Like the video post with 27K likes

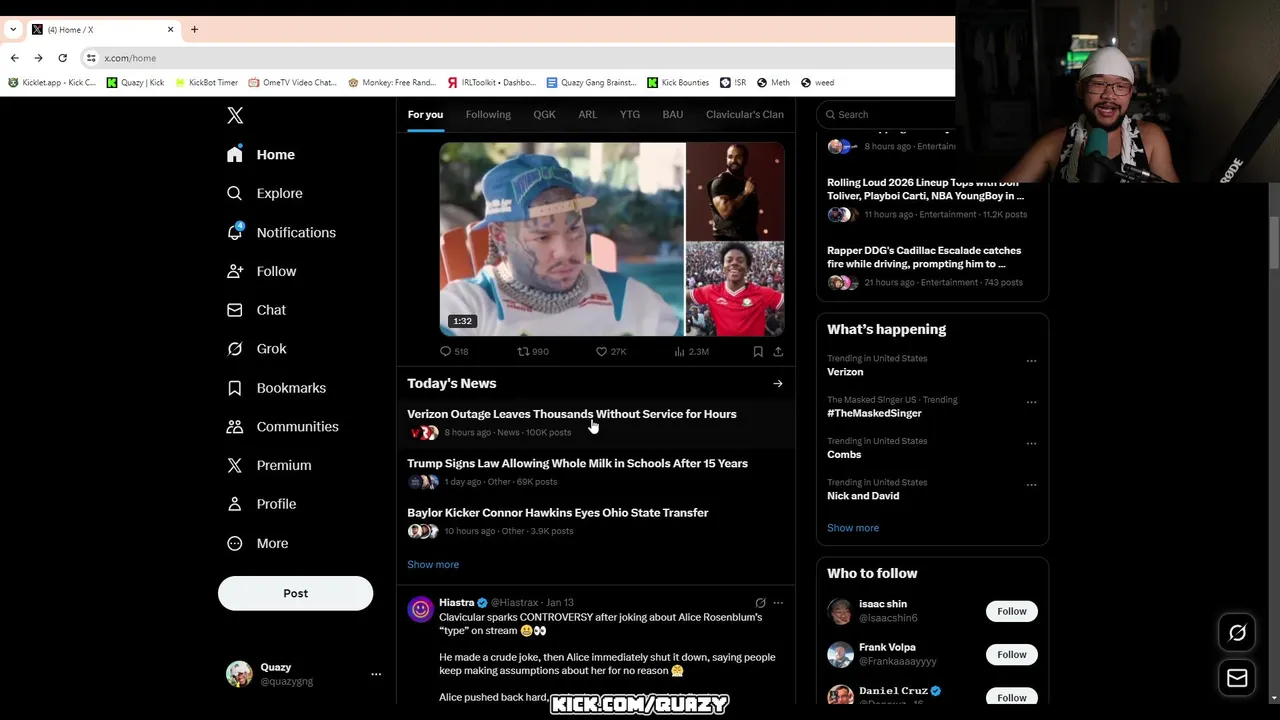tap(602, 351)
